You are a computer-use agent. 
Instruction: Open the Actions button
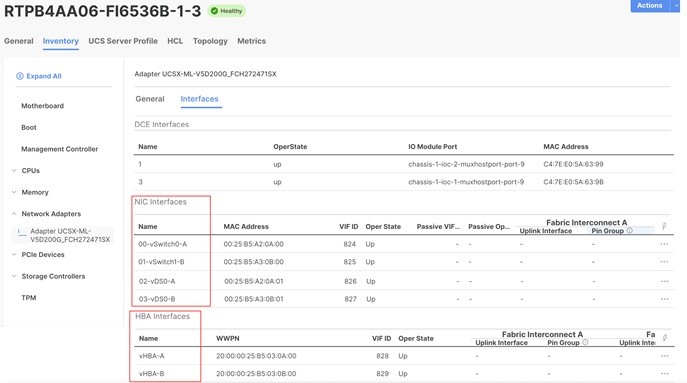click(650, 6)
